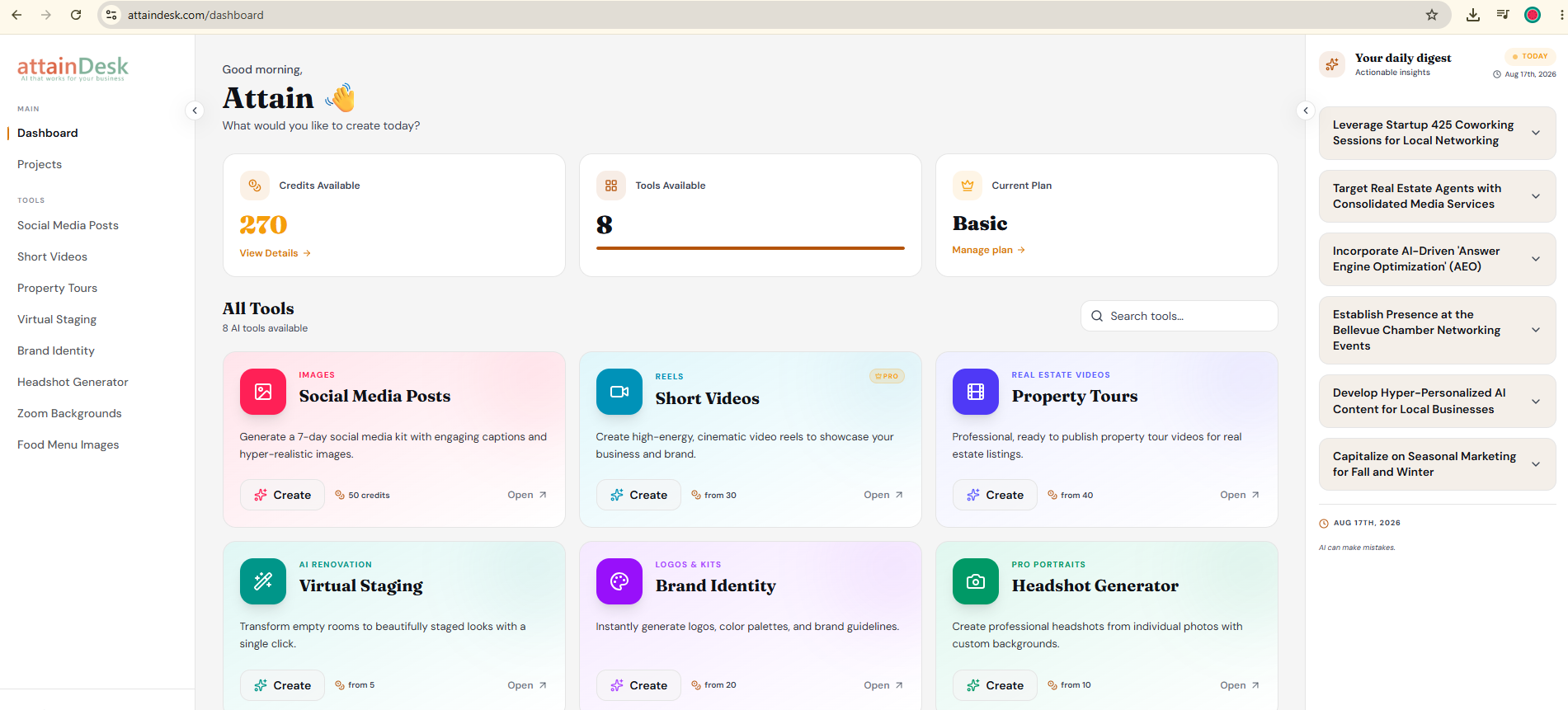1568x710 pixels.
Task: Click the Current Plan crown icon
Action: (x=968, y=186)
